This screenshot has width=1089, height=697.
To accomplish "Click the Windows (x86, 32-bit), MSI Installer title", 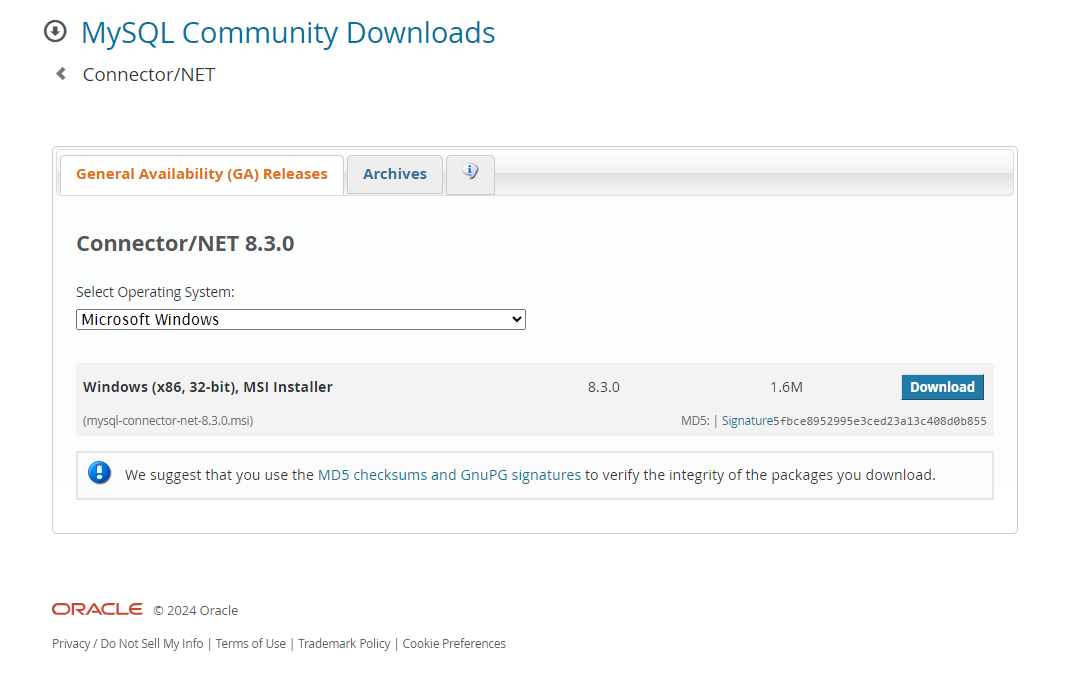I will tap(208, 387).
